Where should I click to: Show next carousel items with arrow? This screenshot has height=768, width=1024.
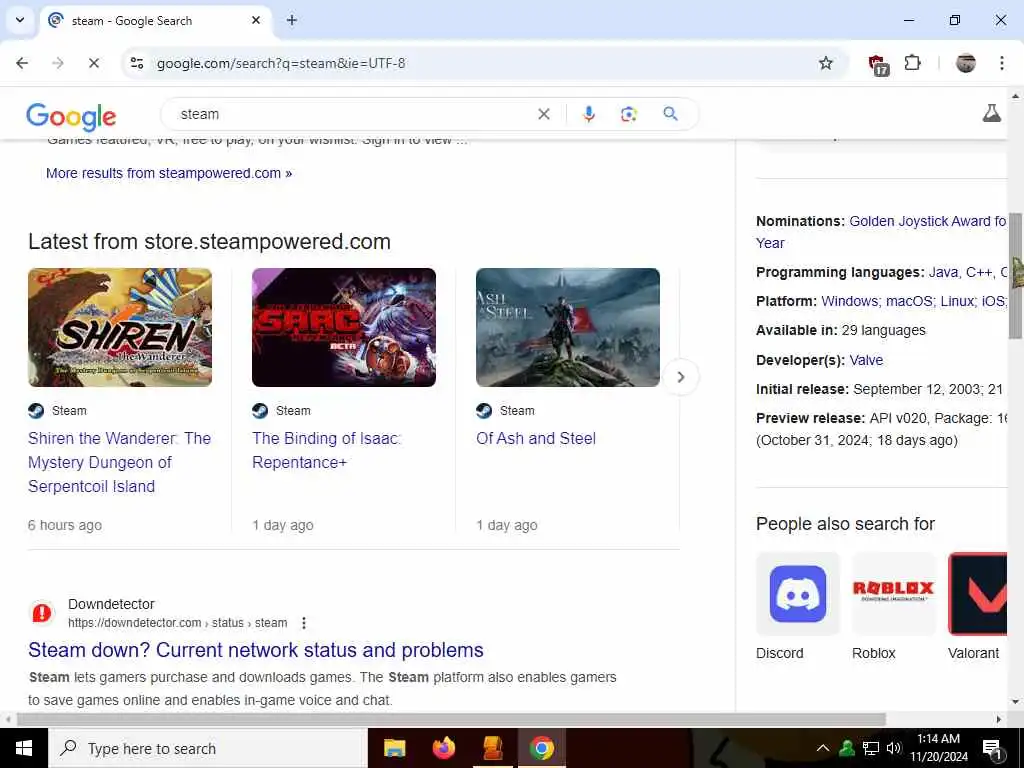point(680,377)
